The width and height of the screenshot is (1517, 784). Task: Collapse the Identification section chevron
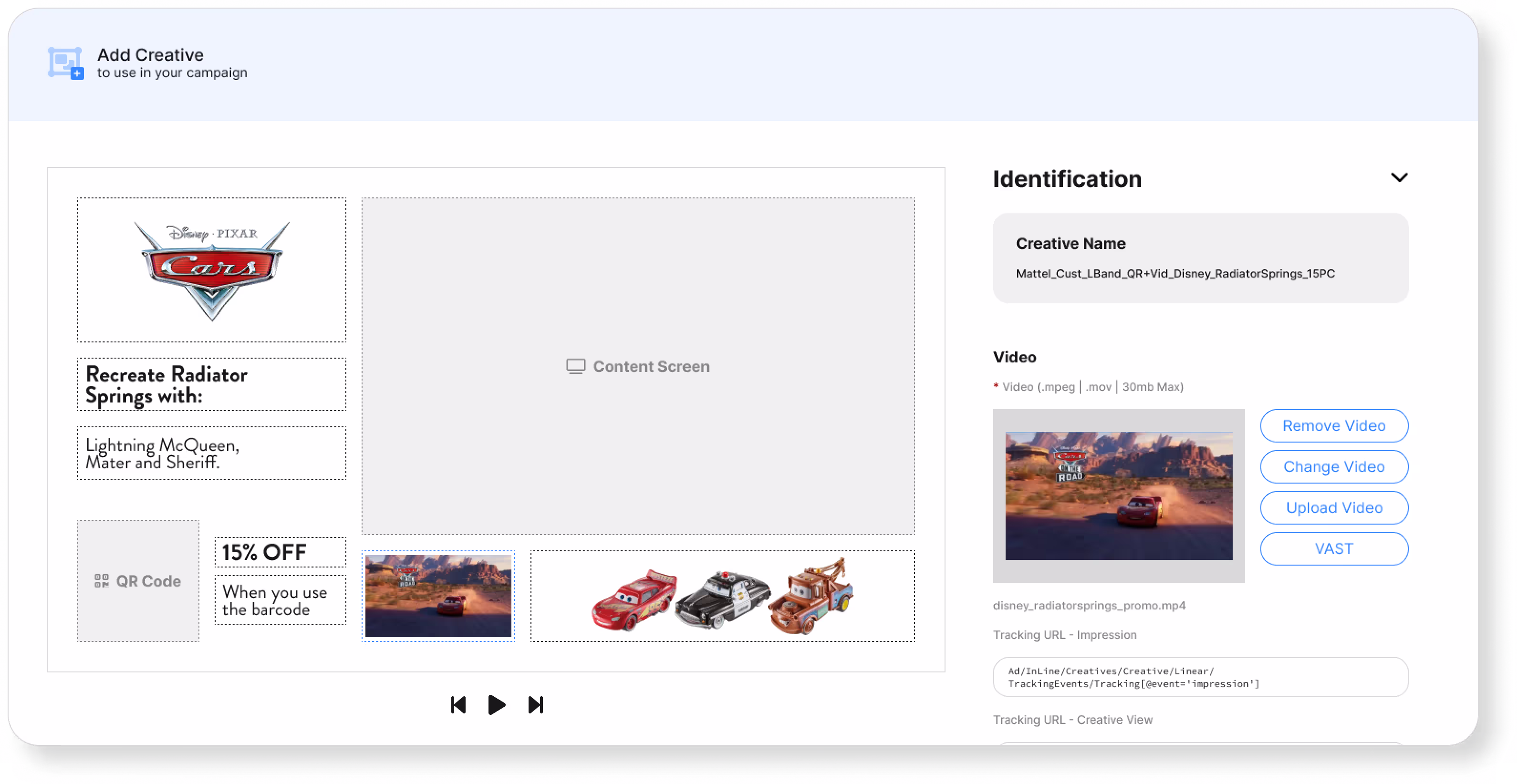coord(1399,178)
